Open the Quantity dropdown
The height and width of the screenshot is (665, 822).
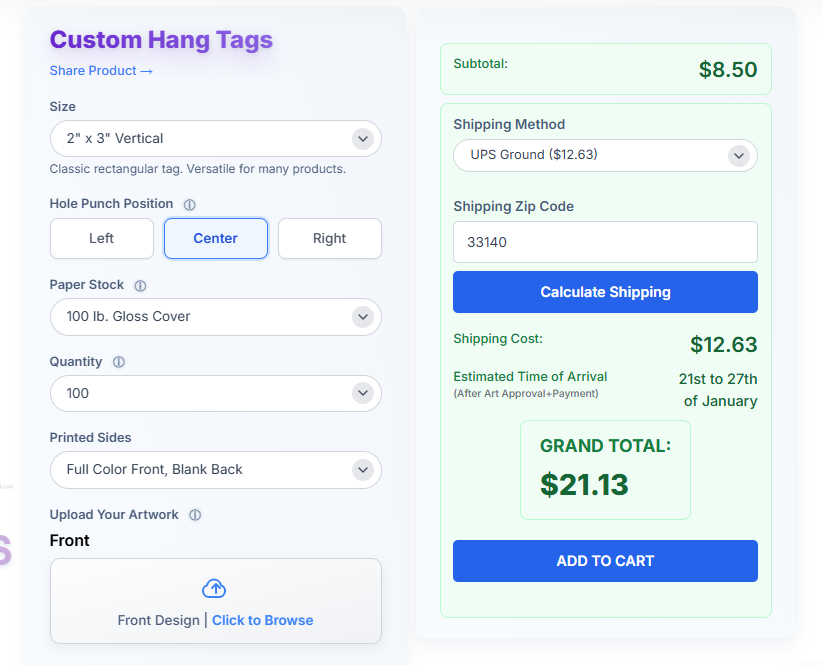coord(215,393)
